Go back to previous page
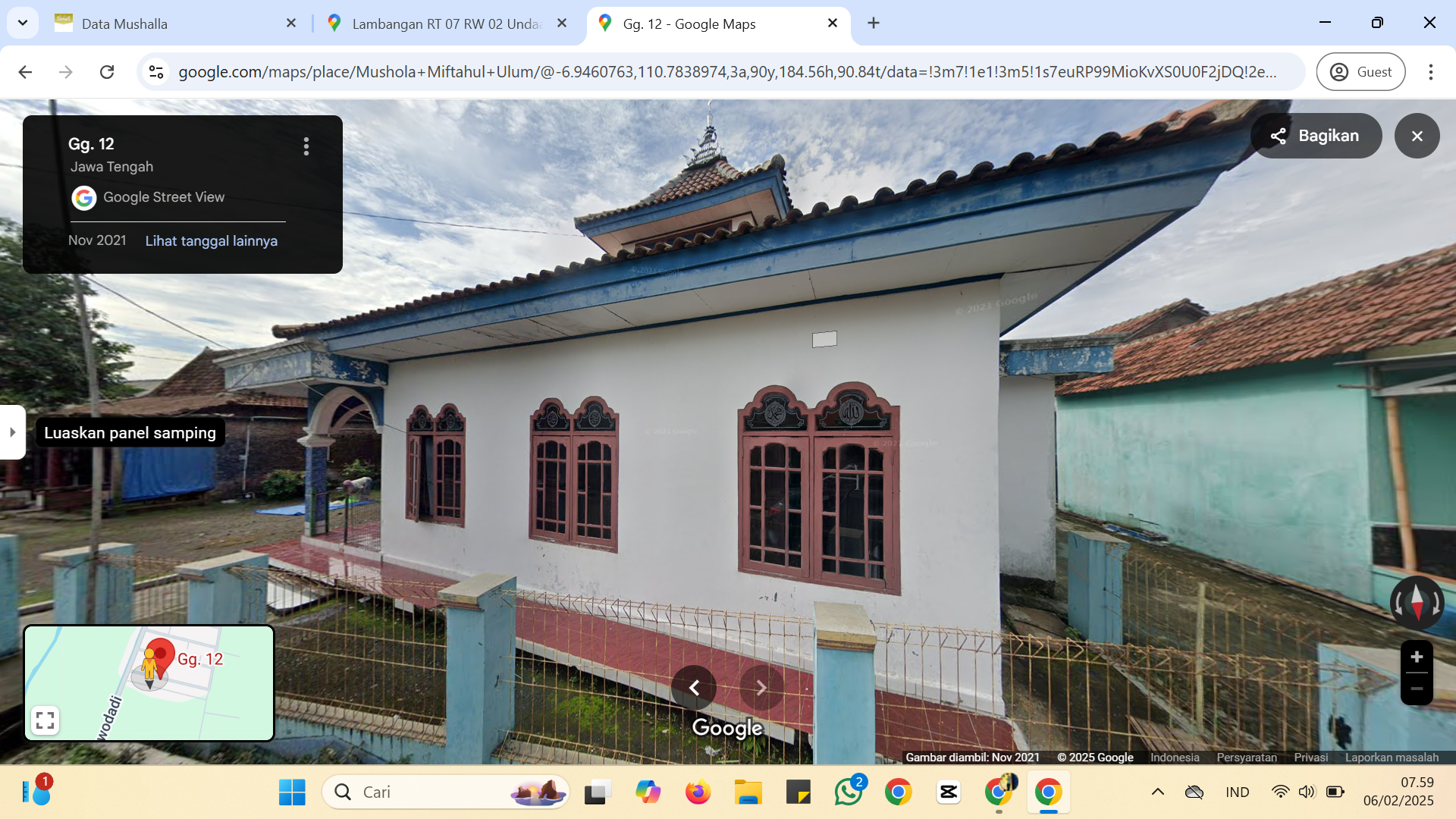 tap(25, 72)
